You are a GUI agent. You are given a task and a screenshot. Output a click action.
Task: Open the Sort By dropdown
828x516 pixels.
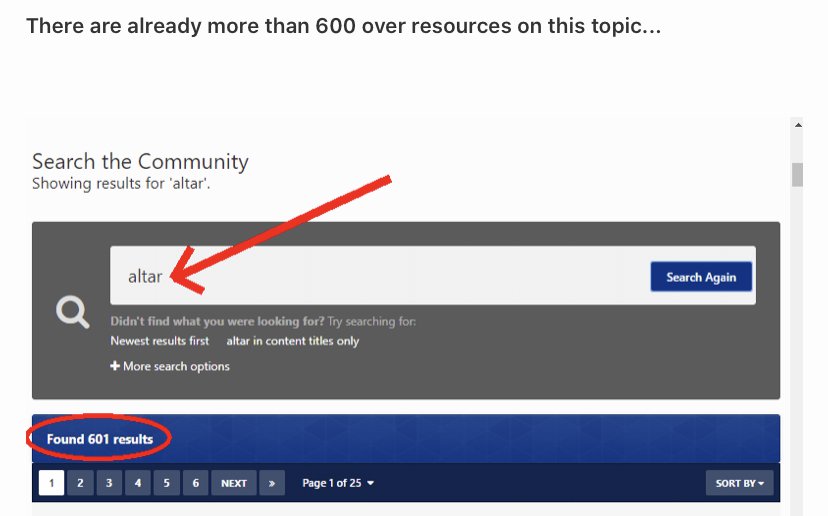click(739, 483)
